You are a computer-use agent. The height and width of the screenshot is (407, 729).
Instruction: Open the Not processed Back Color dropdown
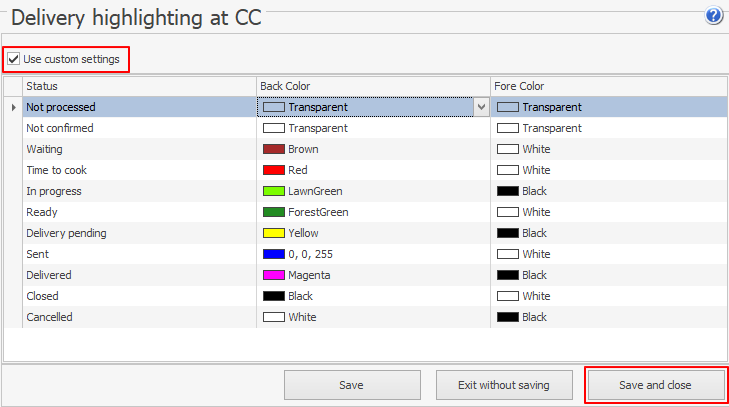(x=482, y=107)
